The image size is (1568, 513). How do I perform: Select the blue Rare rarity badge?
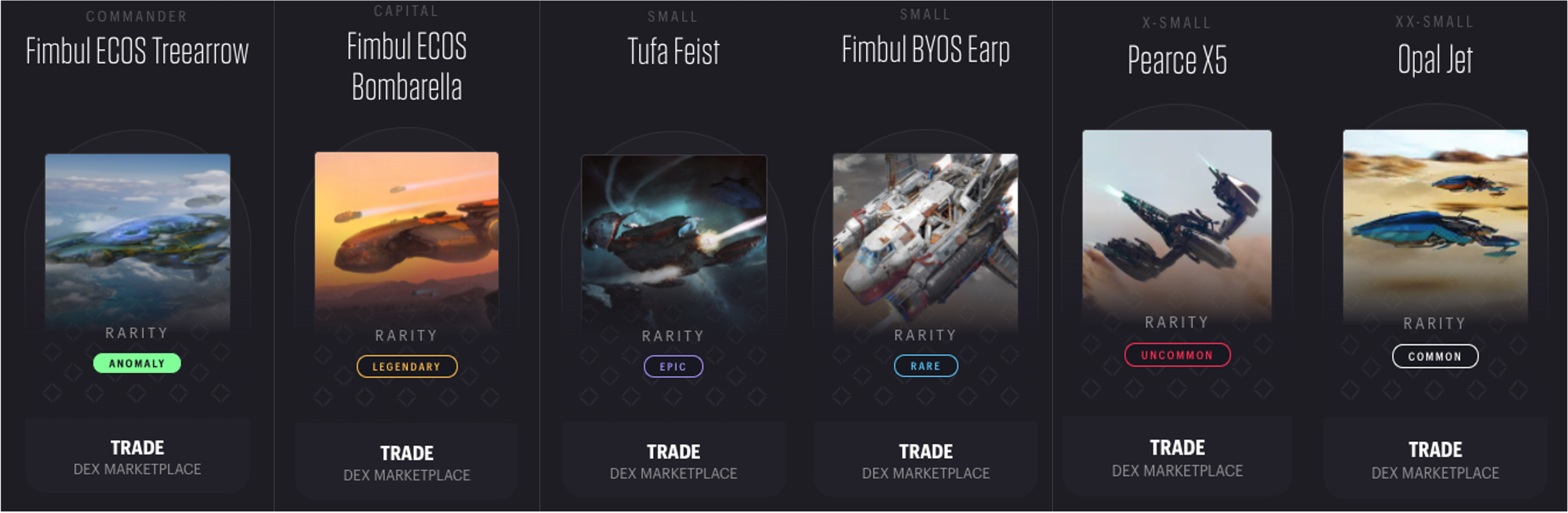click(x=925, y=366)
